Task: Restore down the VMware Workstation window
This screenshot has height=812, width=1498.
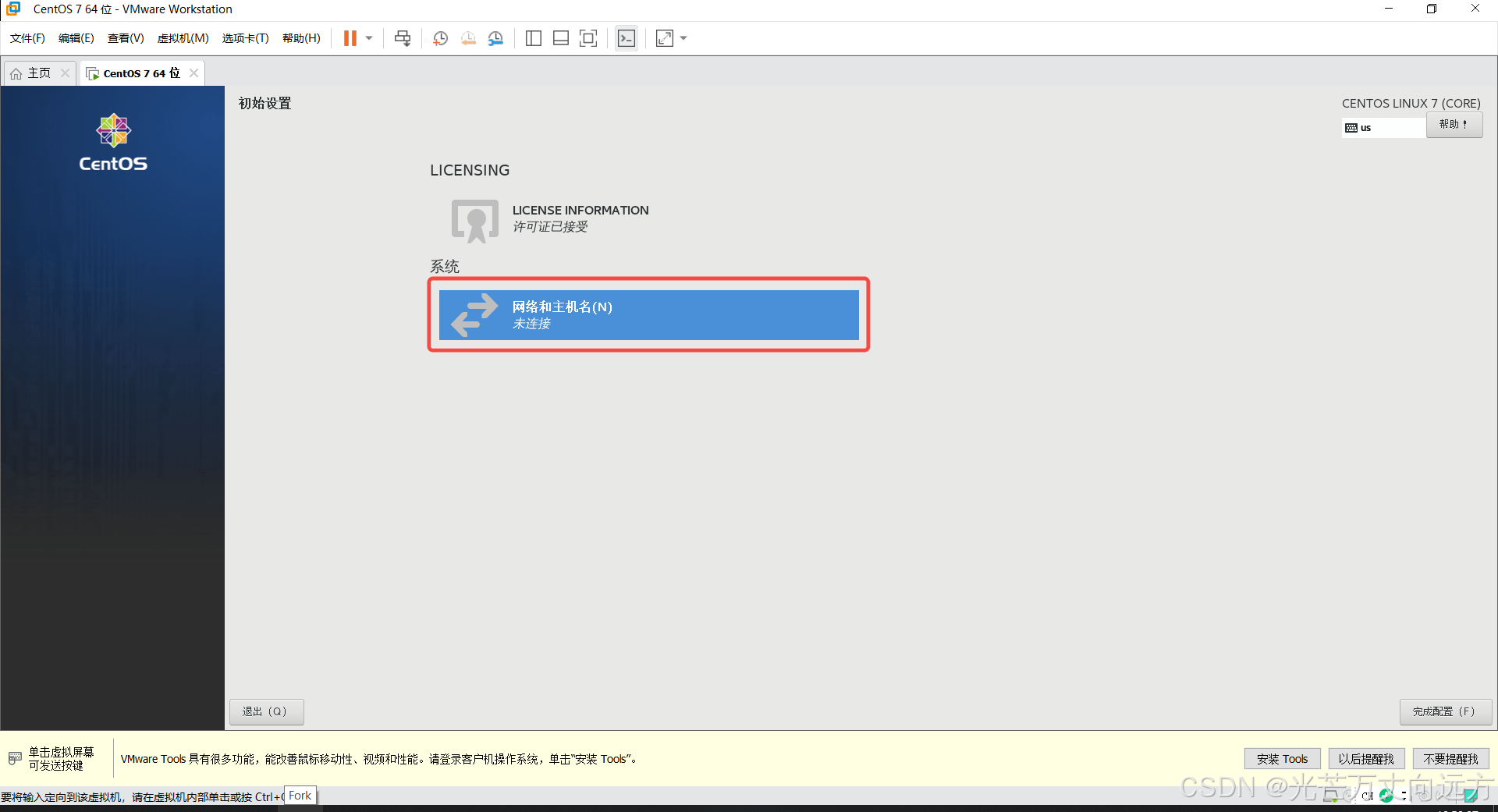Action: pos(1432,9)
